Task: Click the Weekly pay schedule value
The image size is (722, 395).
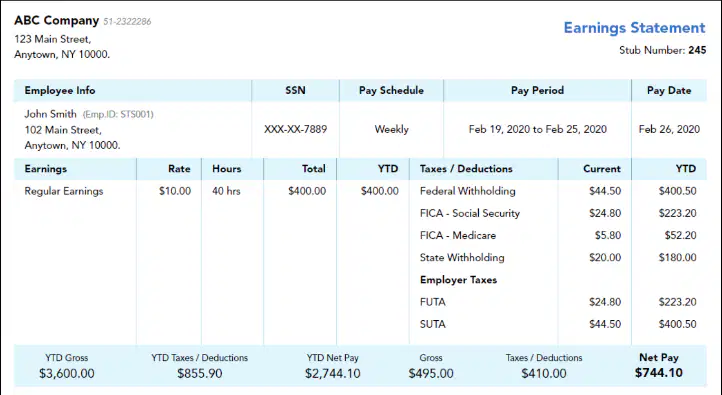Action: pyautogui.click(x=391, y=129)
